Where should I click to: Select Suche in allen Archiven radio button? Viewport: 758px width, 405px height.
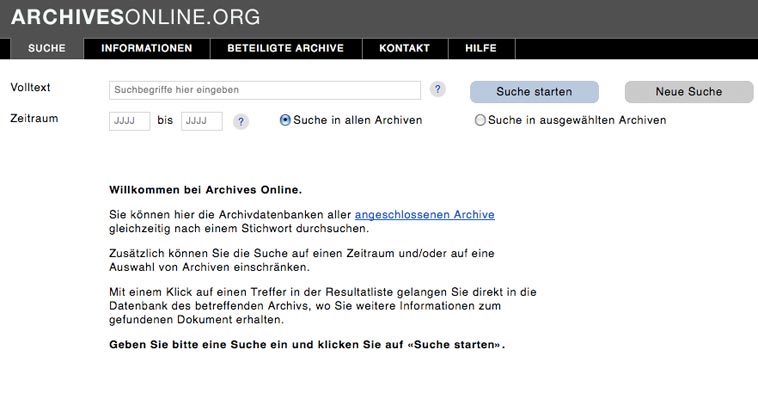point(285,120)
